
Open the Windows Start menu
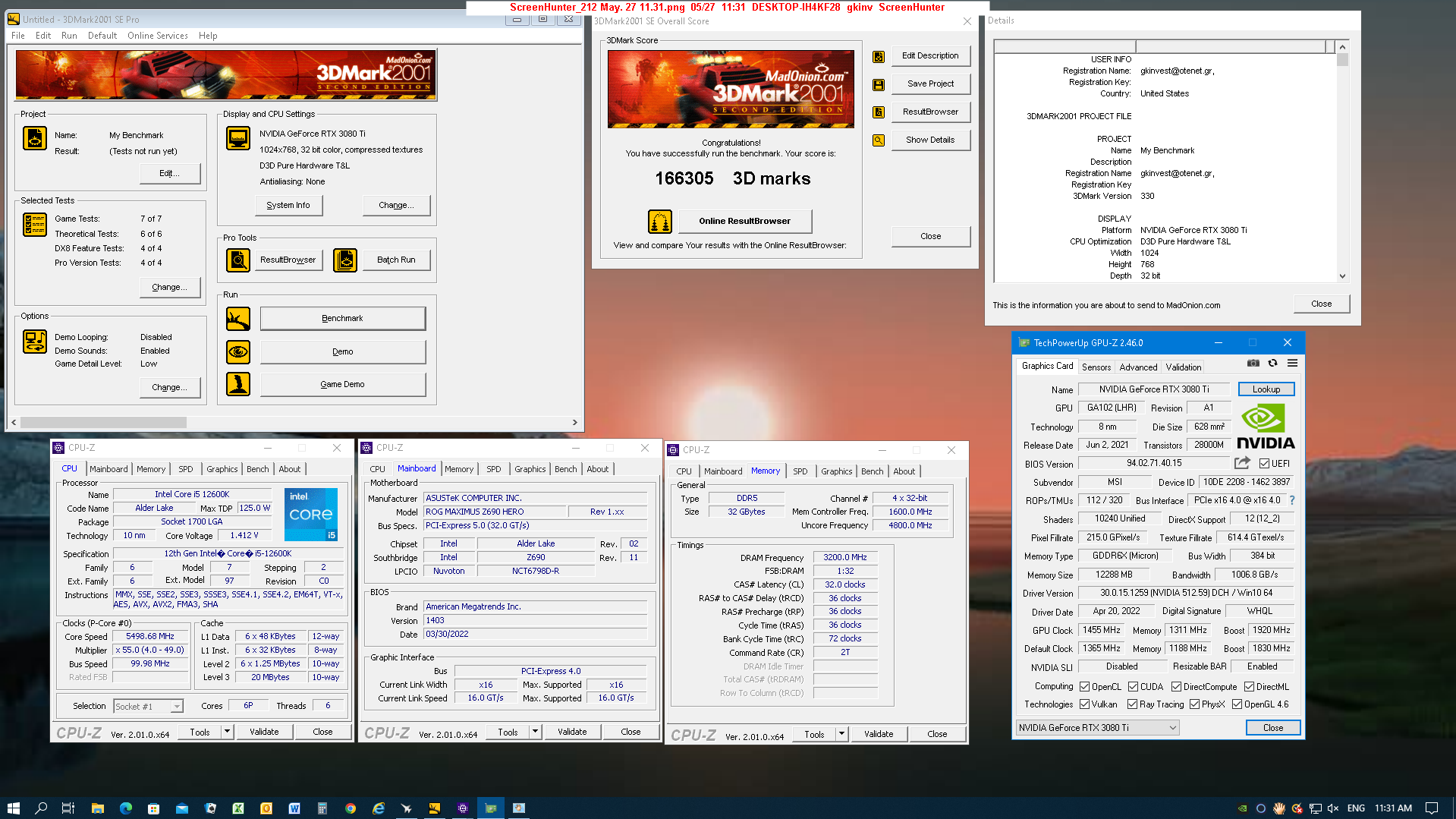coord(13,808)
